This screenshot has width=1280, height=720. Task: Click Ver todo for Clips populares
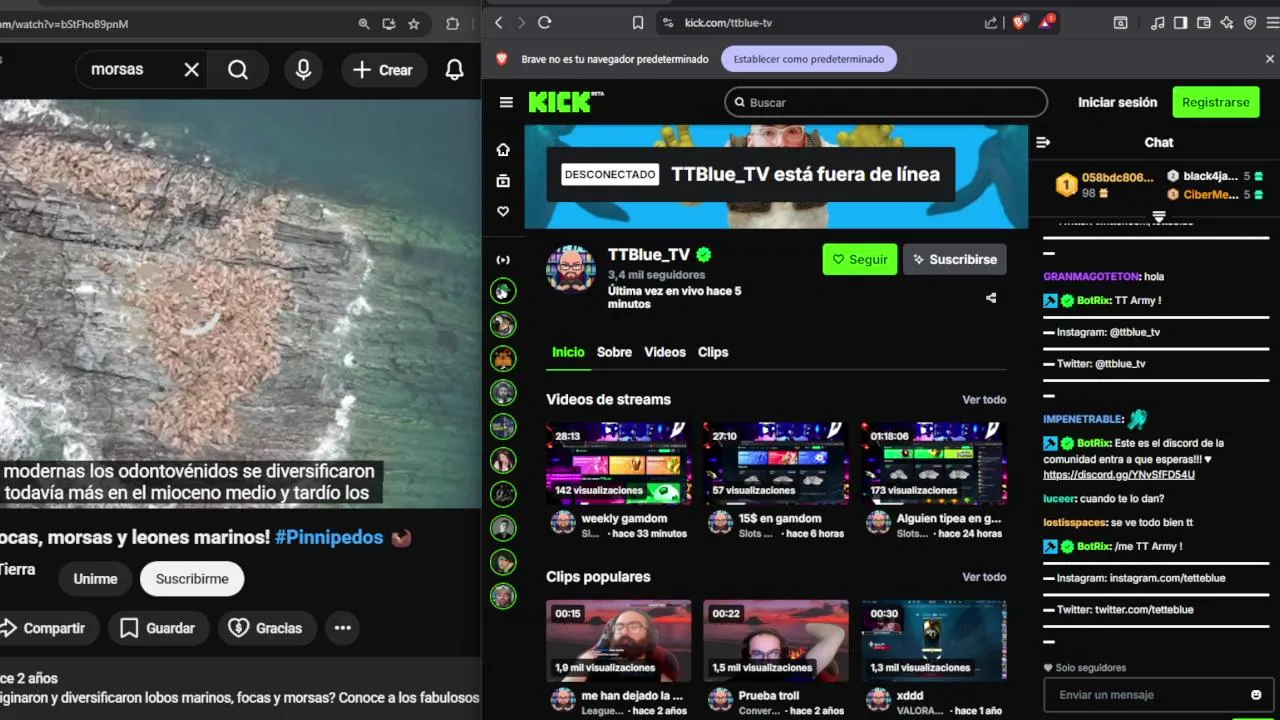point(984,577)
